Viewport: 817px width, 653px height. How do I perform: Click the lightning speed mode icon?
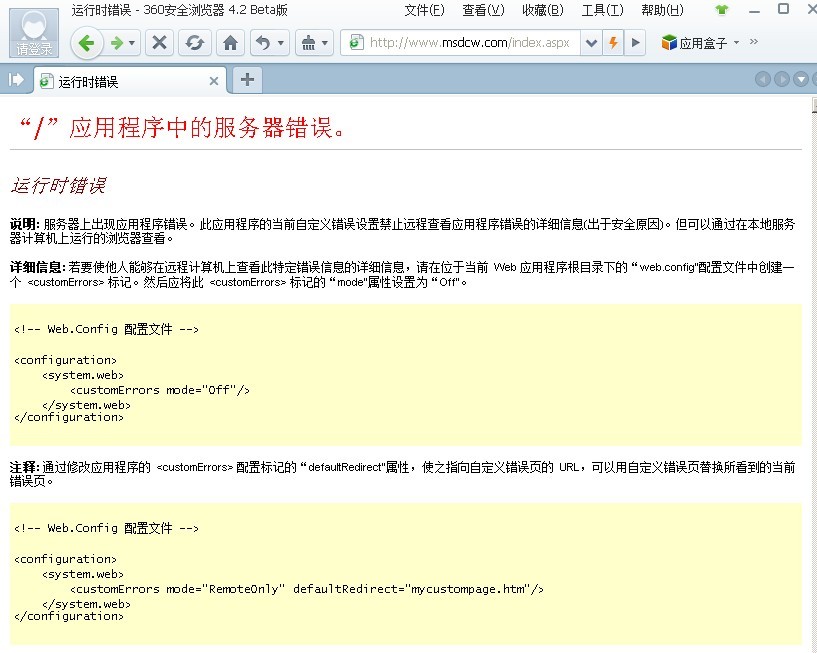[613, 43]
